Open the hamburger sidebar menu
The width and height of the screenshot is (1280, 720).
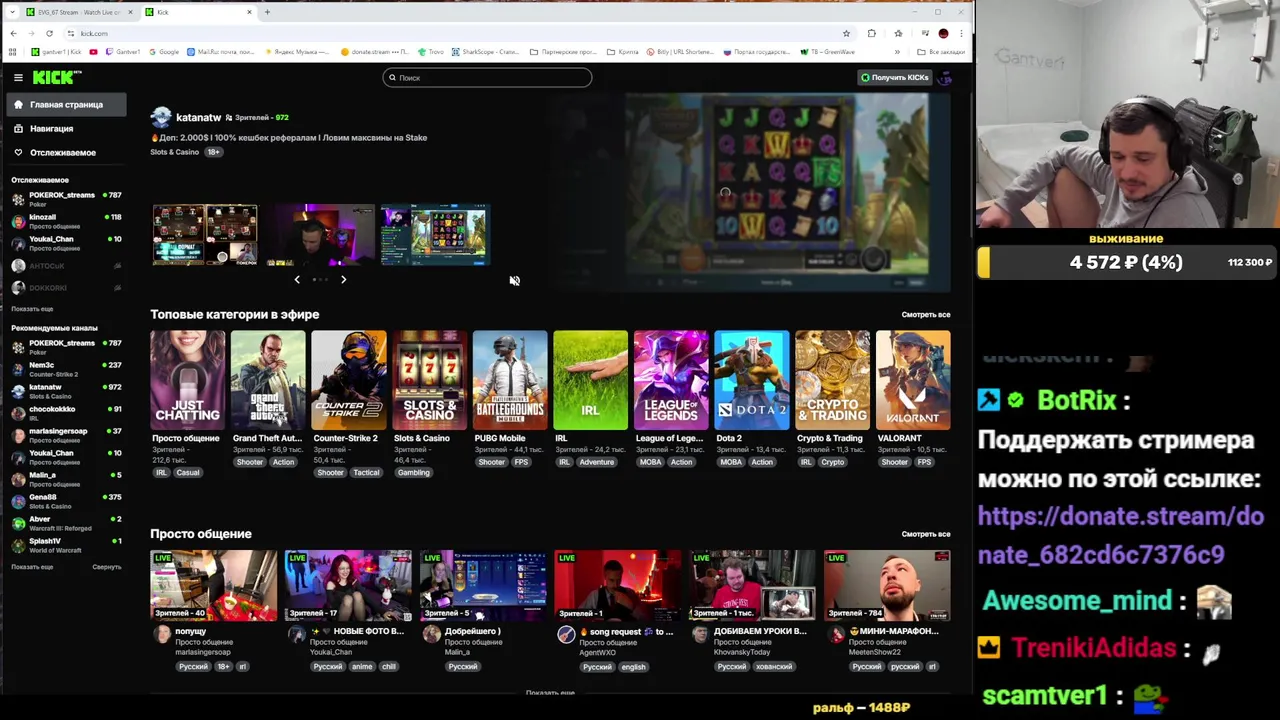pos(18,77)
